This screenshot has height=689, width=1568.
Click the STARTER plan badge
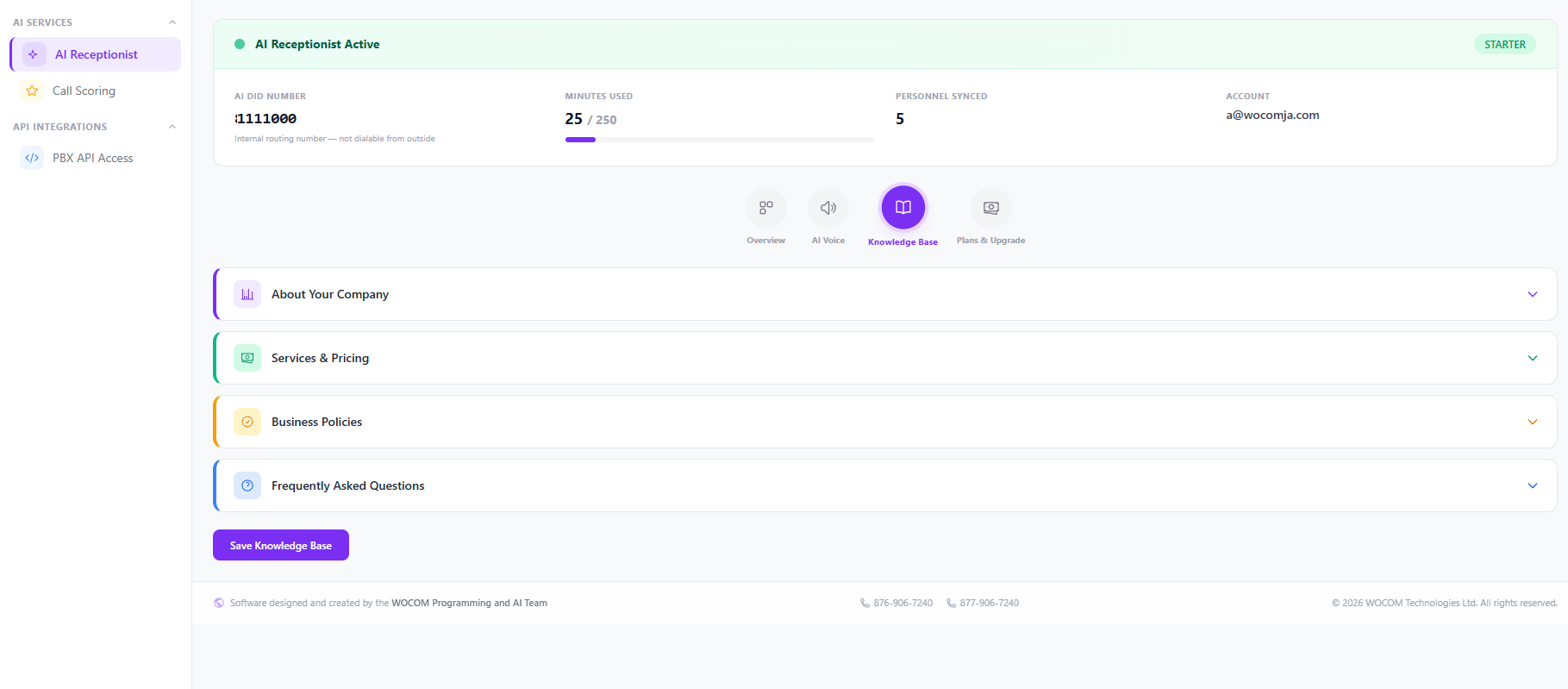(1505, 44)
